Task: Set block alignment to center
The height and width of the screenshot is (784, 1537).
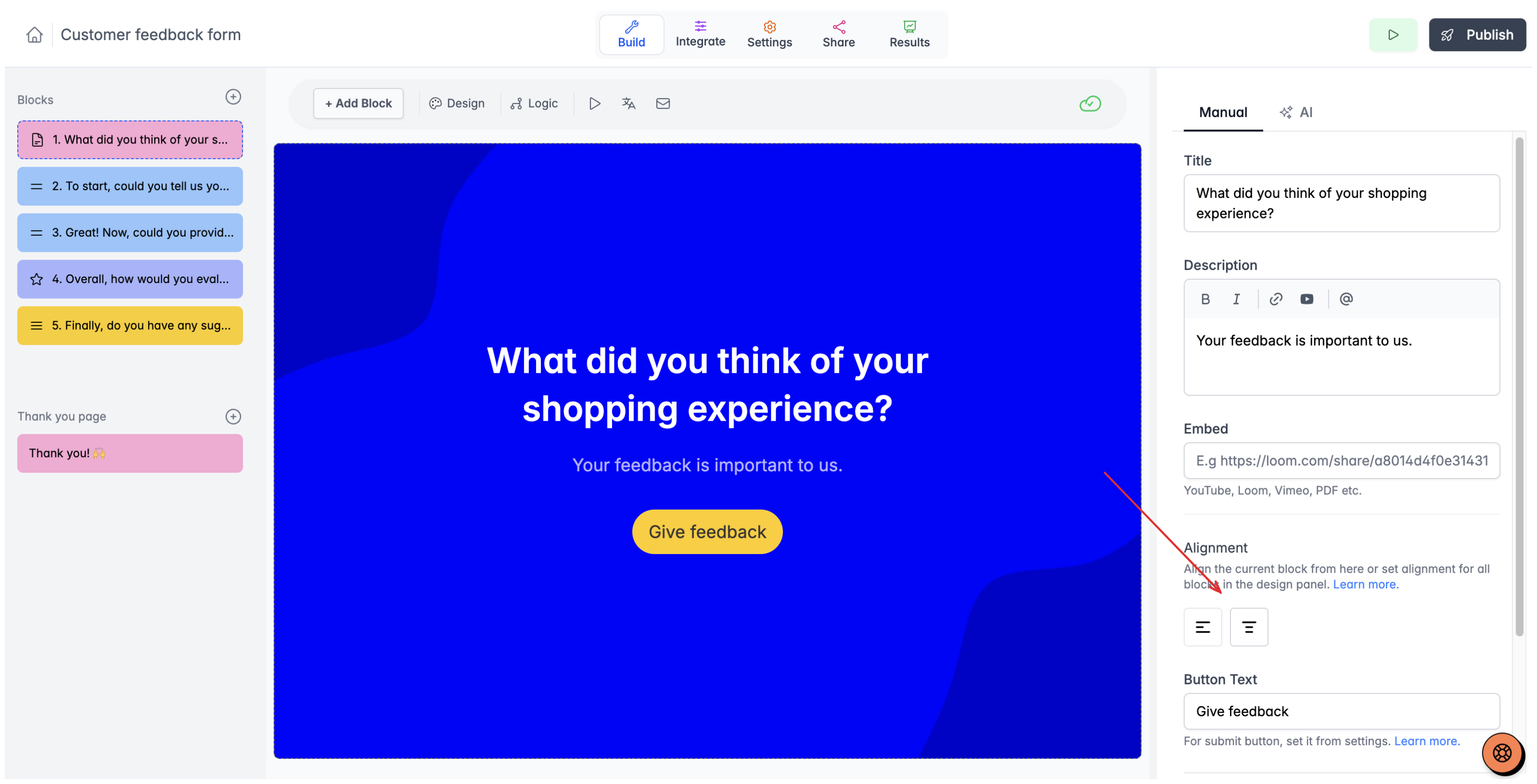Action: coord(1249,627)
